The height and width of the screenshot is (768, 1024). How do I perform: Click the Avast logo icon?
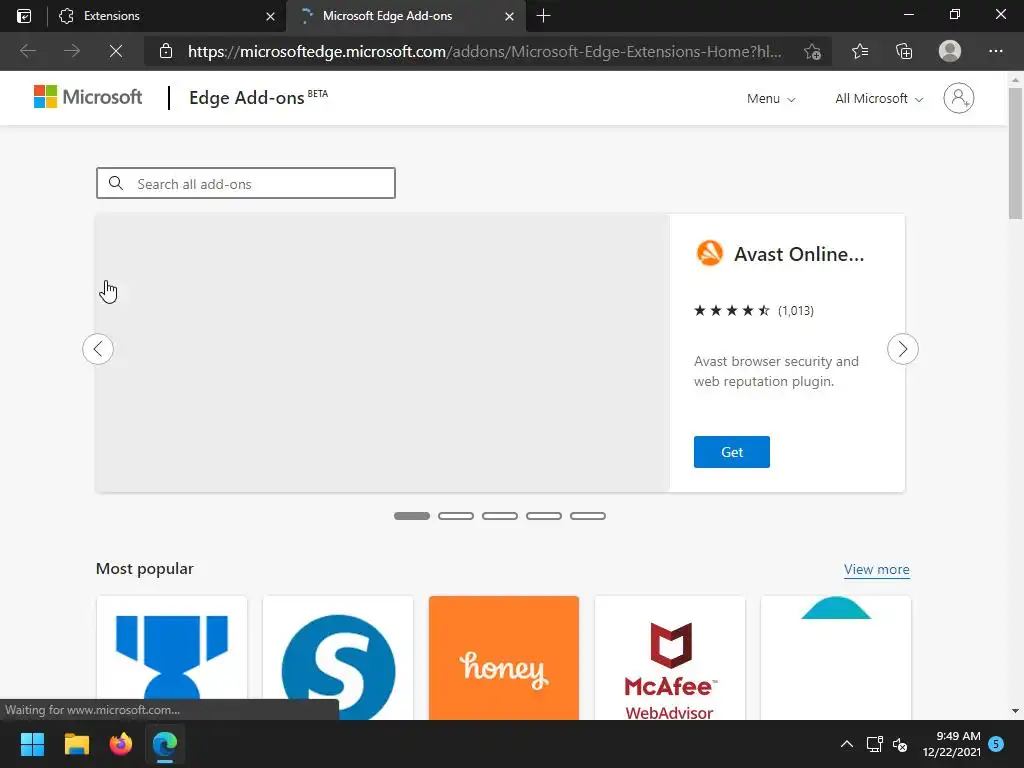(709, 253)
